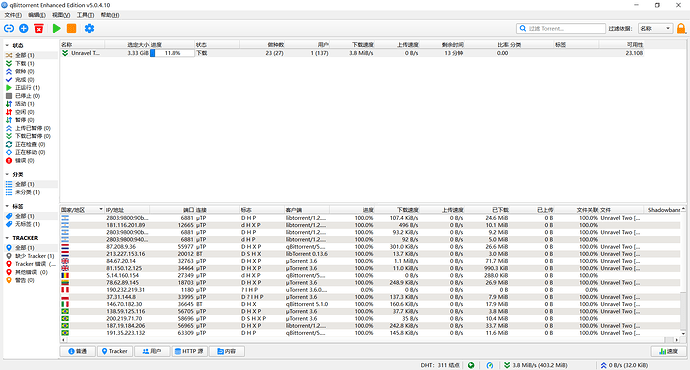Click in the 过滤 Torrent search field
Image resolution: width=690 pixels, height=370 pixels.
561,29
